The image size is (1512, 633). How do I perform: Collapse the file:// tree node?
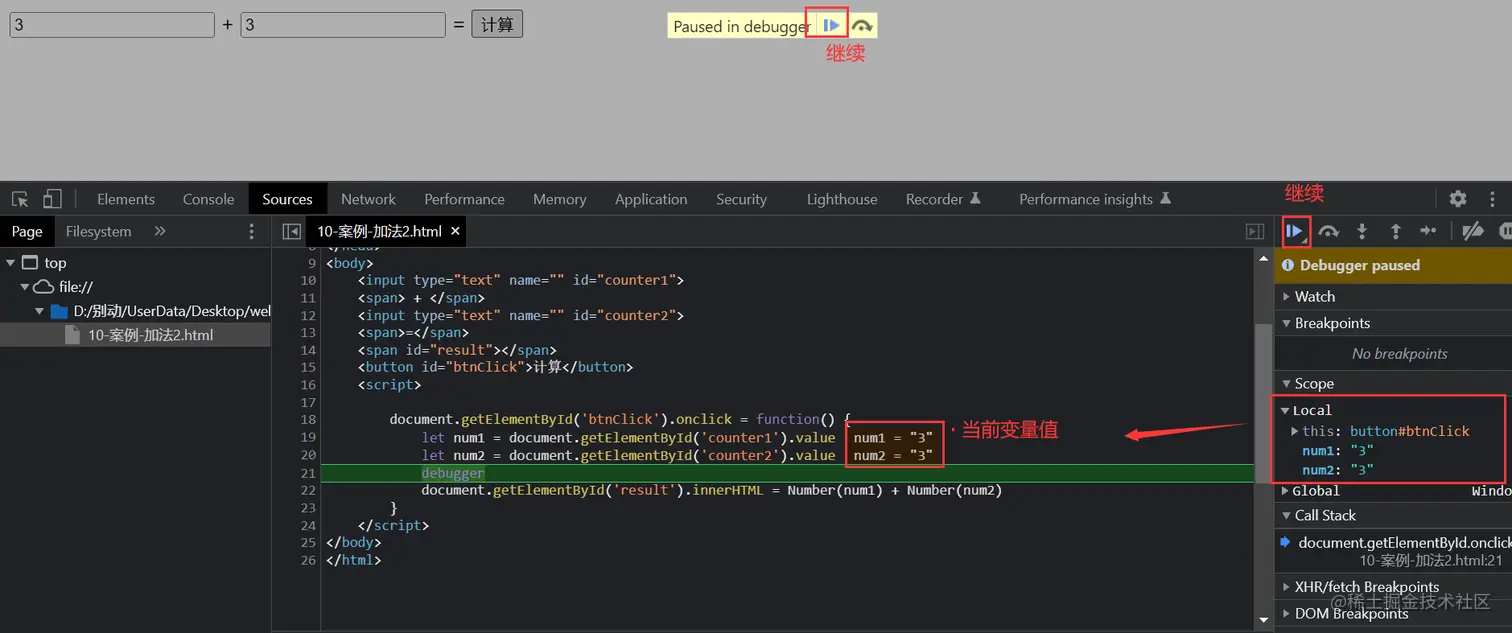25,287
